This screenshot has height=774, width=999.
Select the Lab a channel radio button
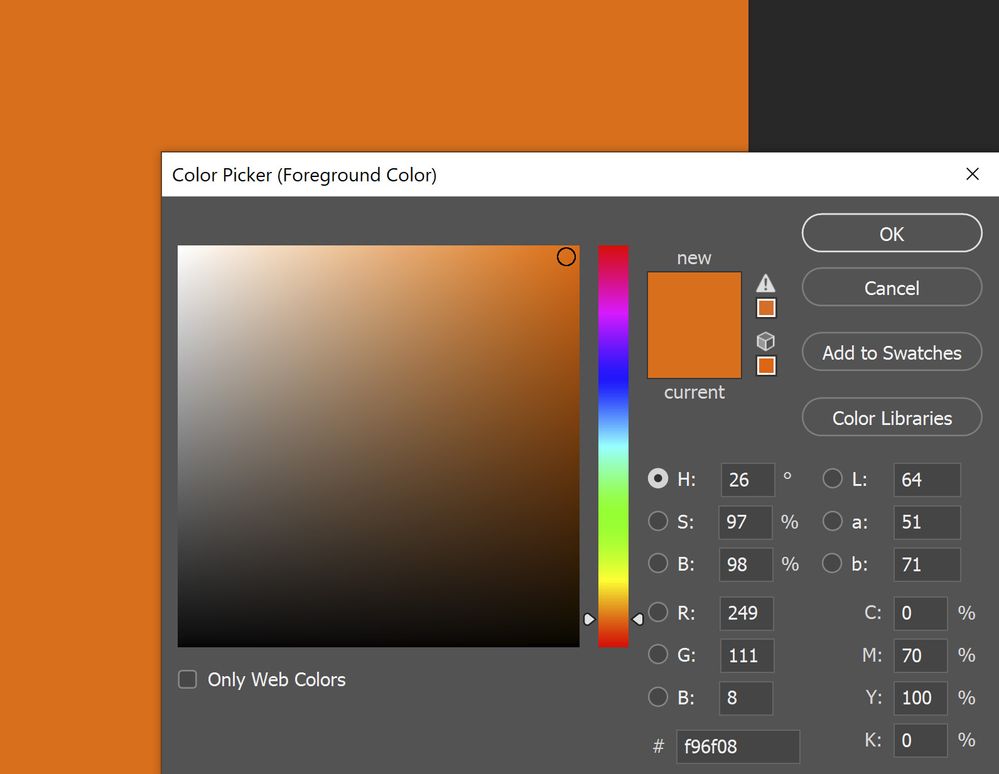(832, 521)
